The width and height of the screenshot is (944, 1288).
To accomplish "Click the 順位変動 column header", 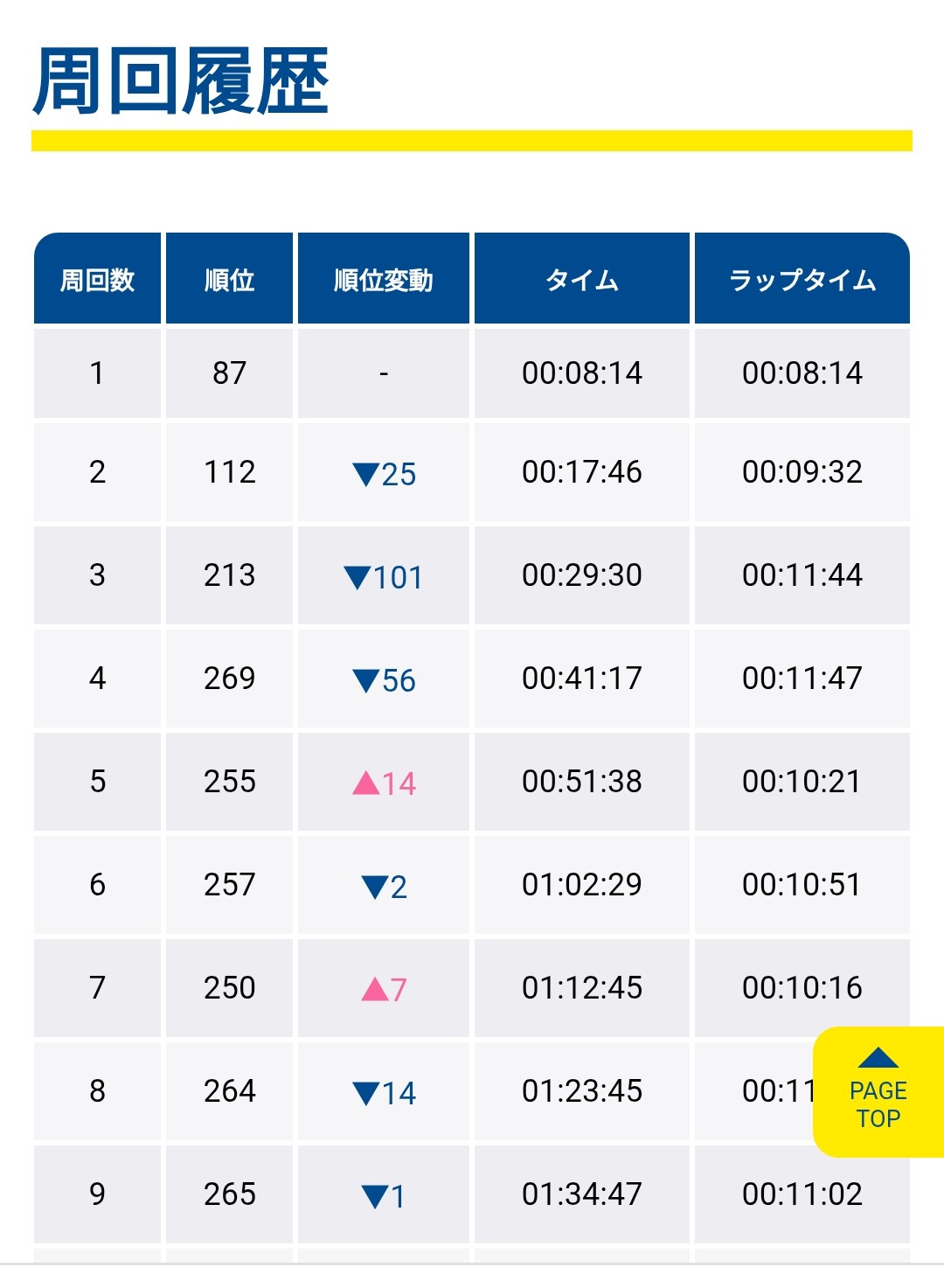I will click(x=383, y=280).
